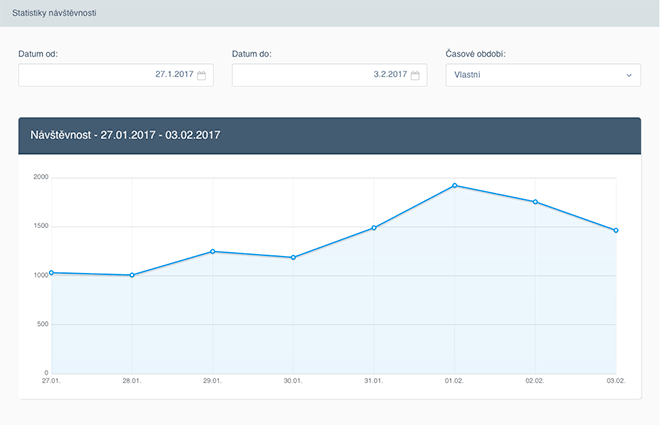
Task: Click the 29.01. x-axis label
Action: coord(213,381)
